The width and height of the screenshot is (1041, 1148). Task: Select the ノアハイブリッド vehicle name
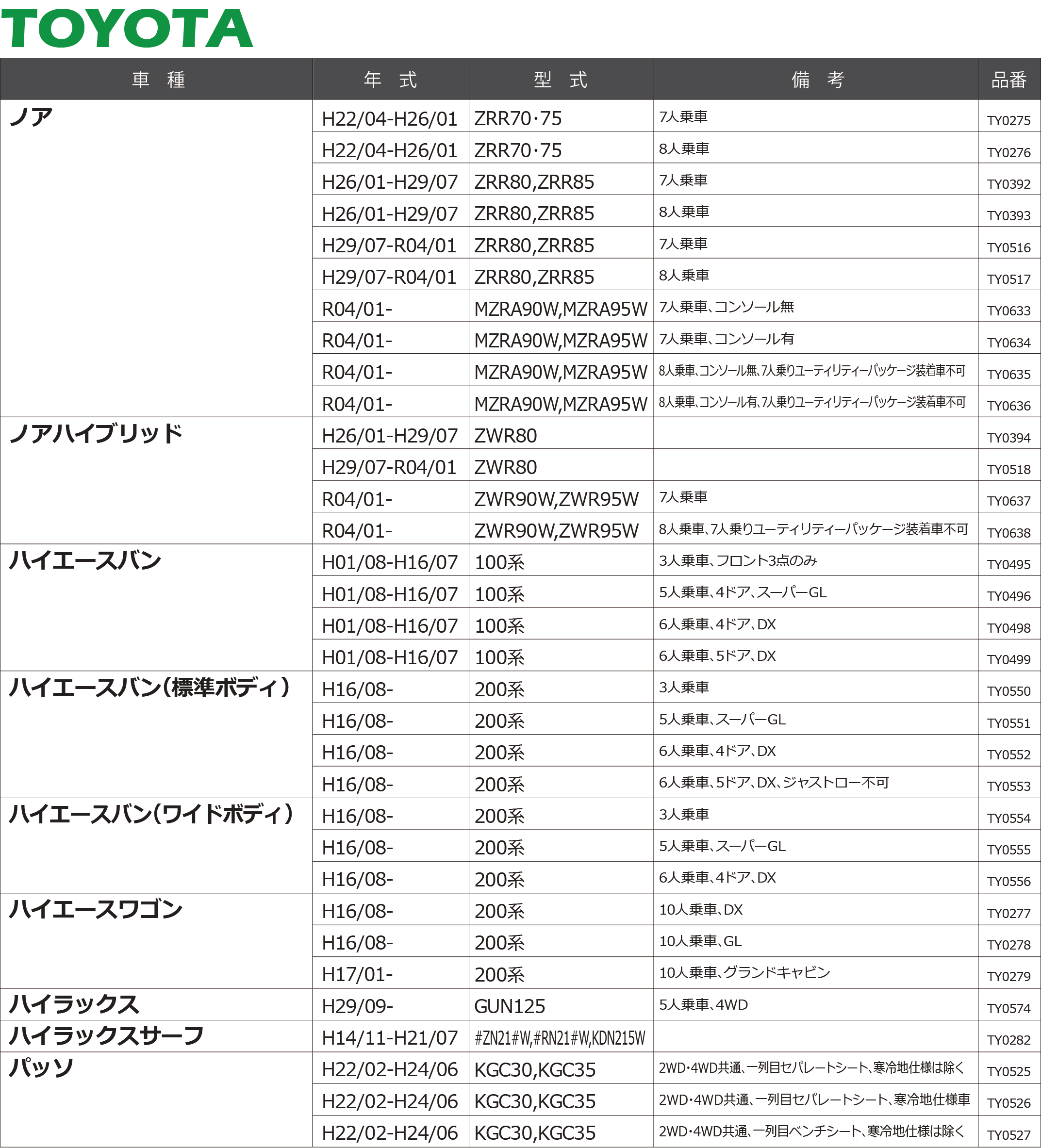tap(96, 433)
